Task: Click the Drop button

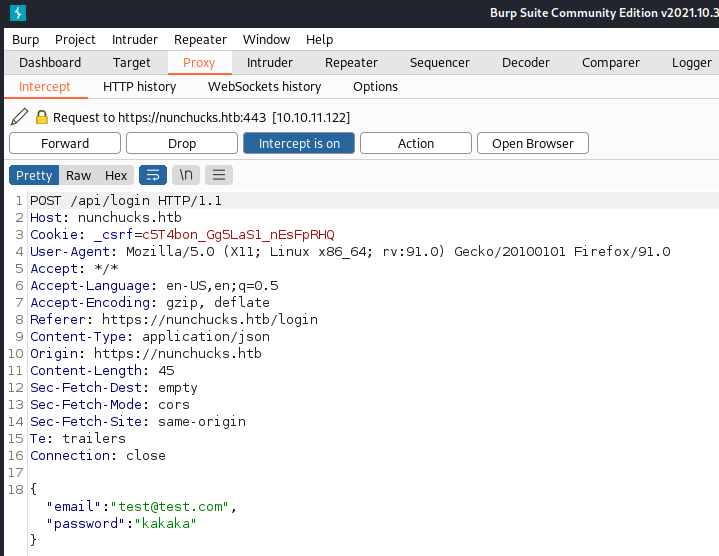Action: [x=182, y=143]
